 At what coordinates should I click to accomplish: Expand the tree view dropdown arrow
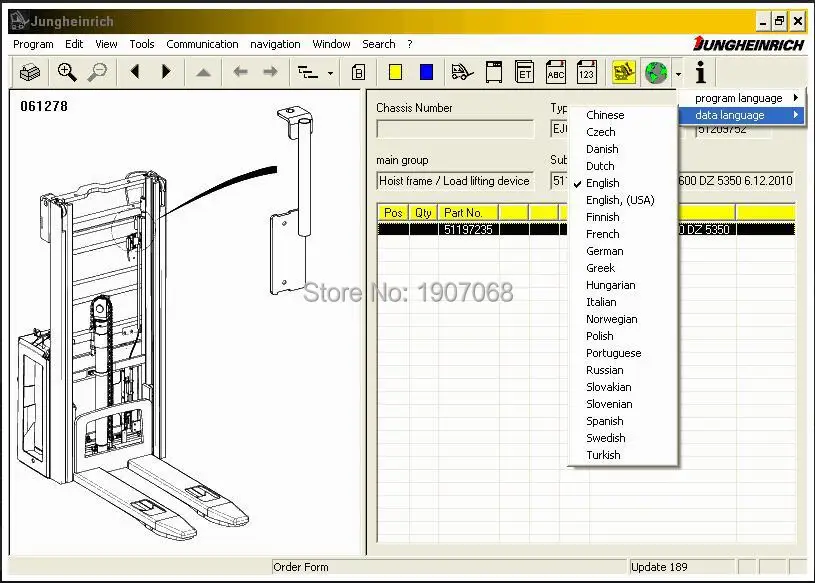click(331, 74)
